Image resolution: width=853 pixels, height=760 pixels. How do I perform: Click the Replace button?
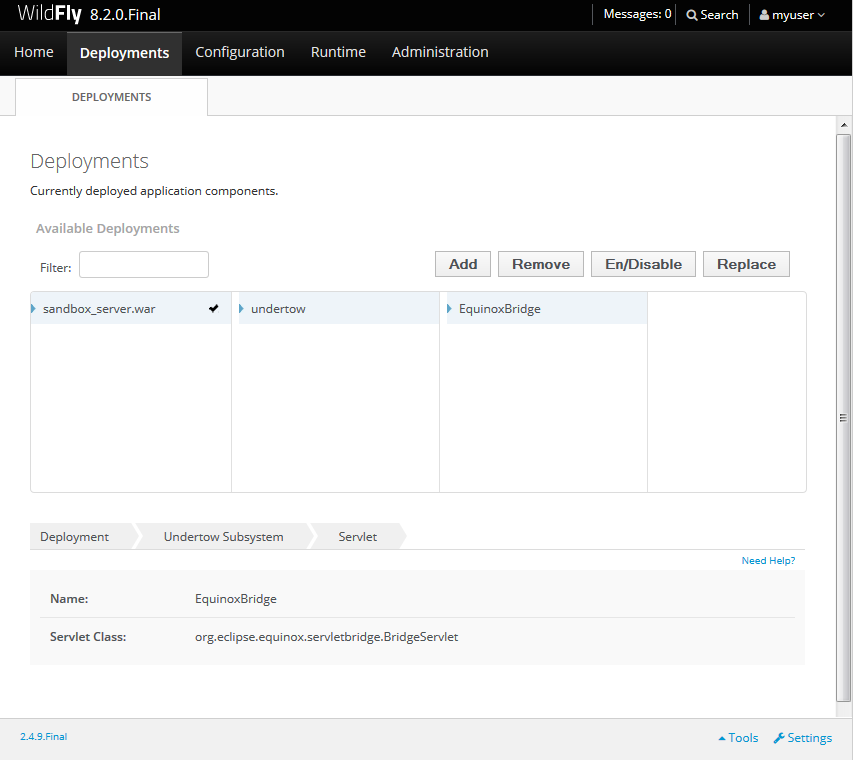(x=746, y=264)
